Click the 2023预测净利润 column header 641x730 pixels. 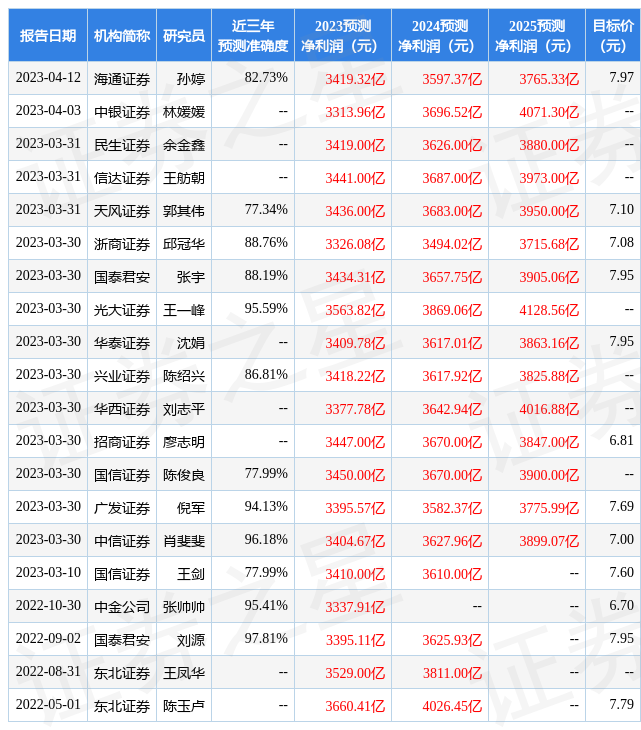point(343,36)
